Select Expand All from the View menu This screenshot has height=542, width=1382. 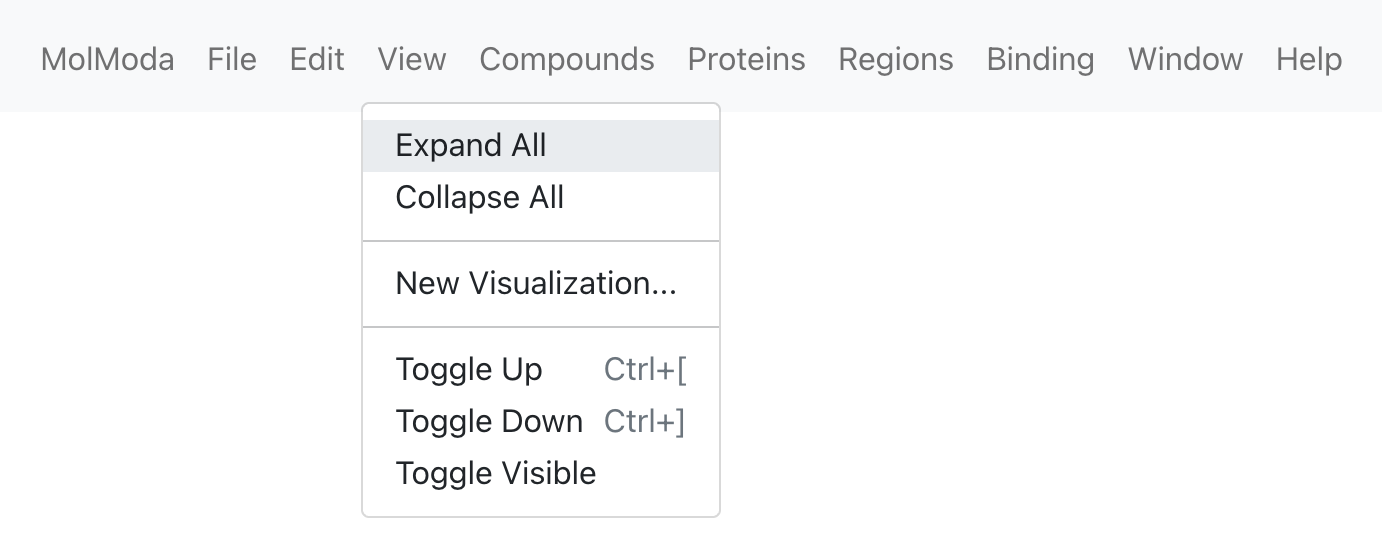[x=540, y=146]
